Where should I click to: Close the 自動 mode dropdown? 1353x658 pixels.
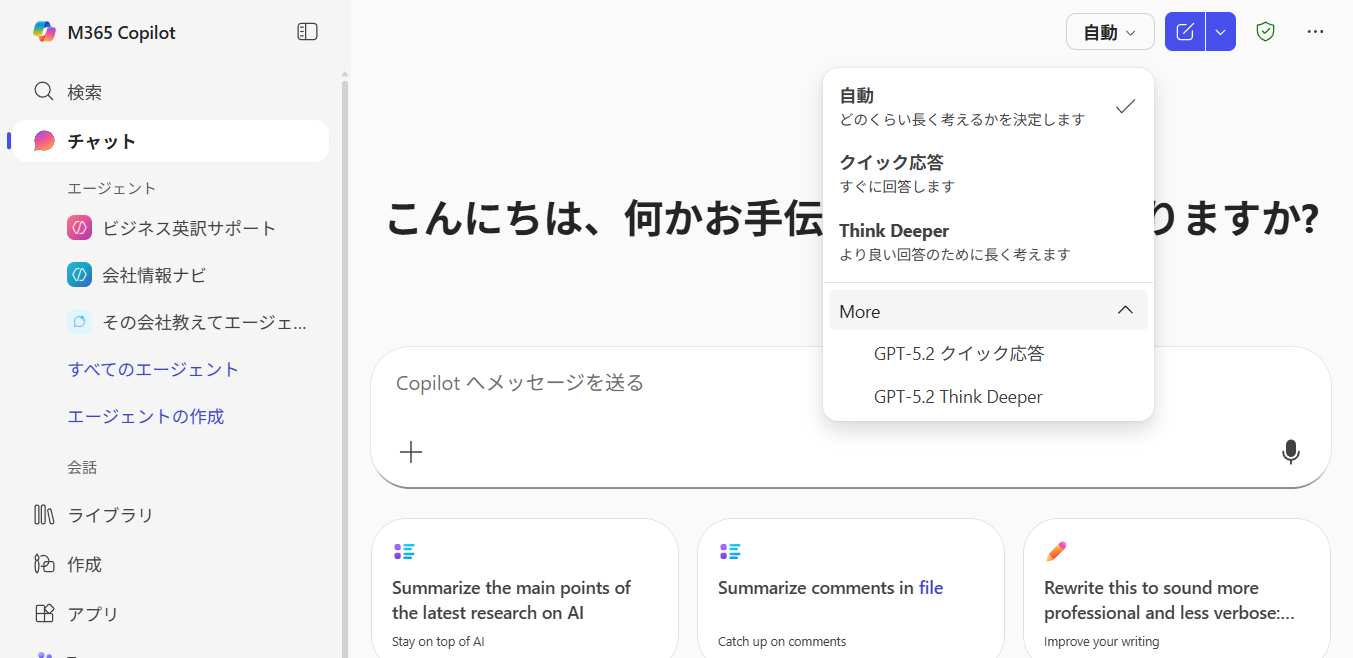tap(1110, 32)
